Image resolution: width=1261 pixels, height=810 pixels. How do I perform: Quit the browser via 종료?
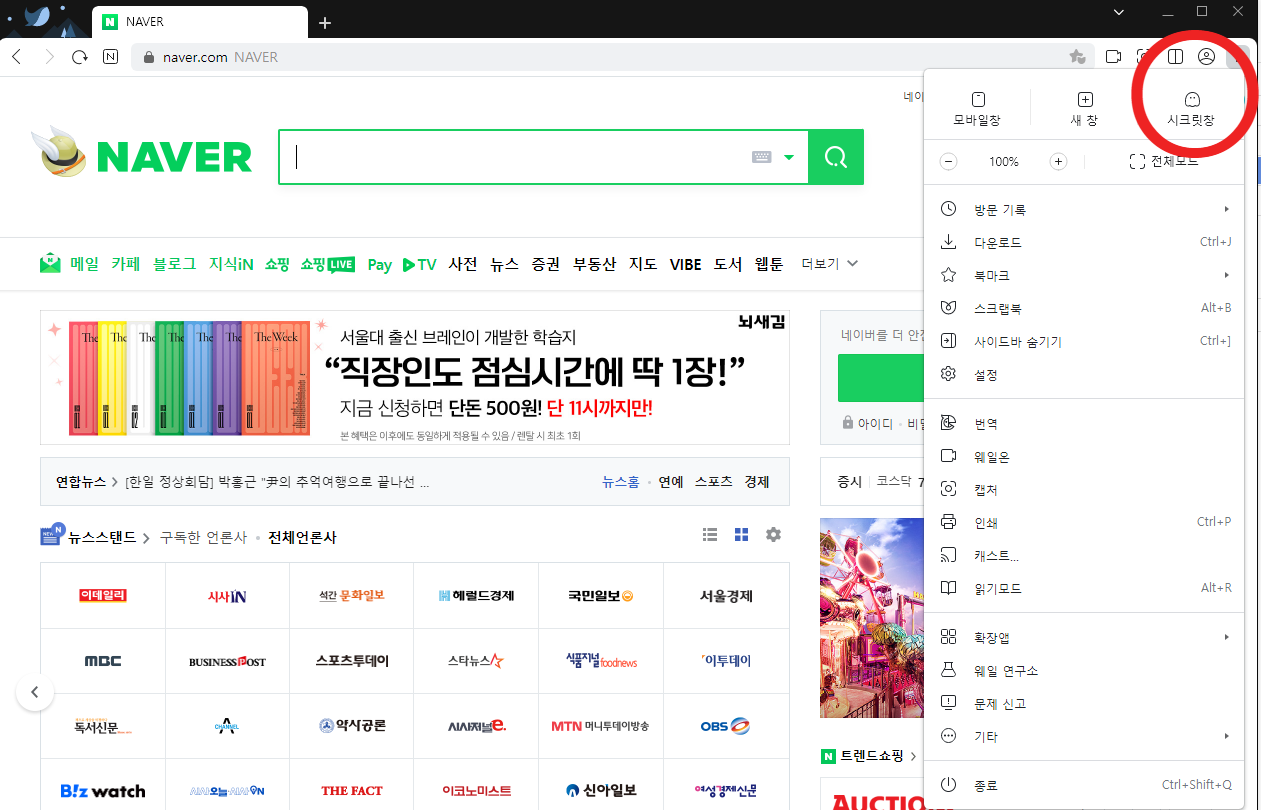(1085, 786)
